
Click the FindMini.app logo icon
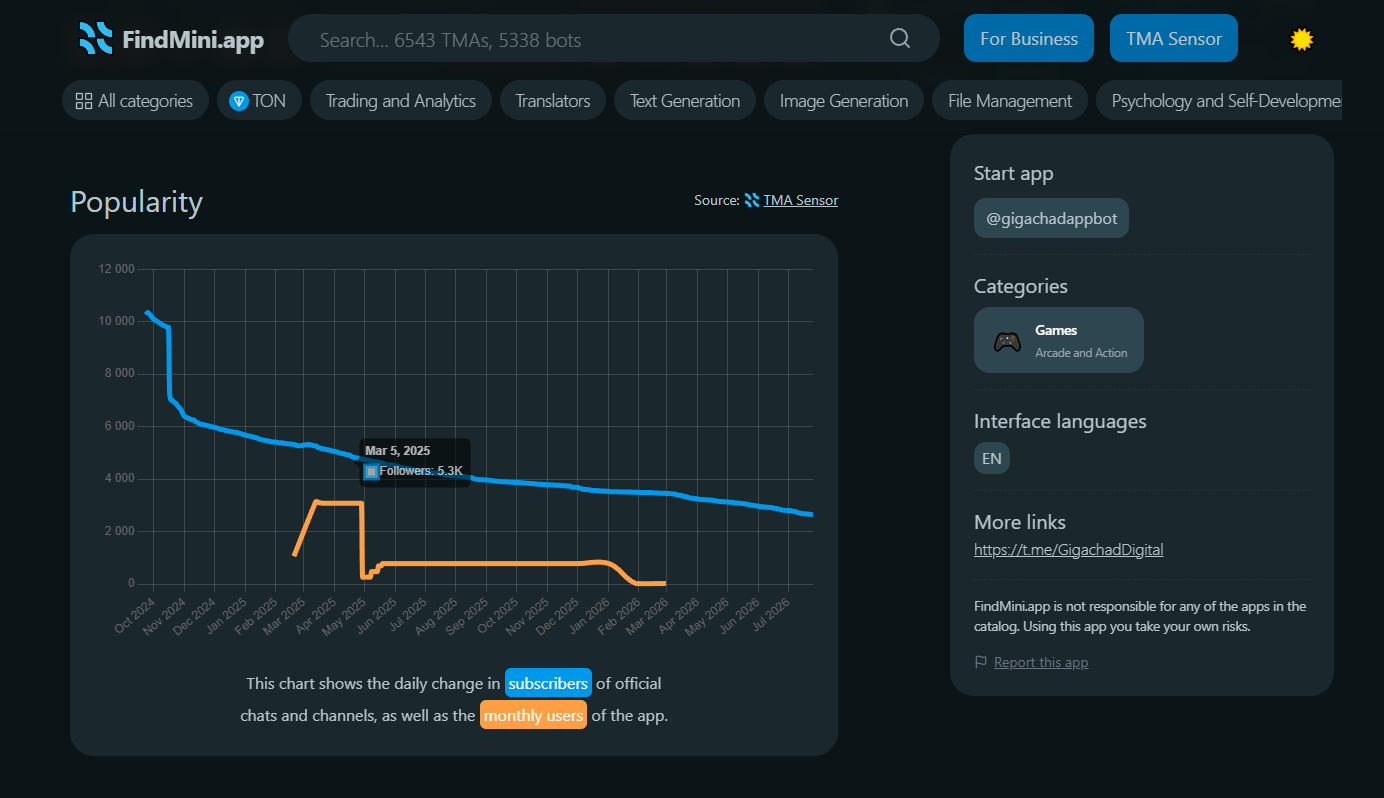tap(96, 38)
